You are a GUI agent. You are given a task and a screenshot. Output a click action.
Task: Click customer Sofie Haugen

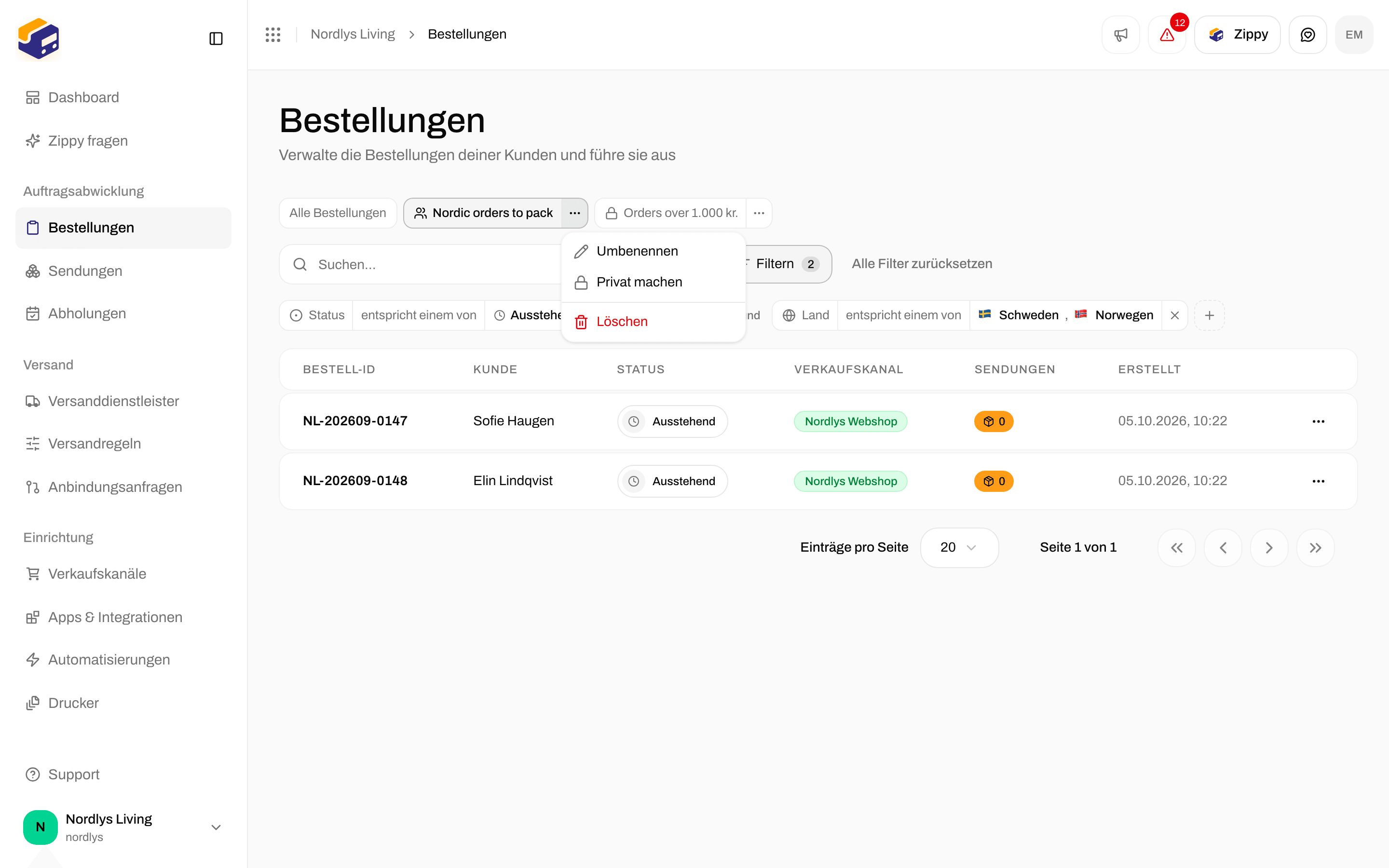(x=514, y=421)
